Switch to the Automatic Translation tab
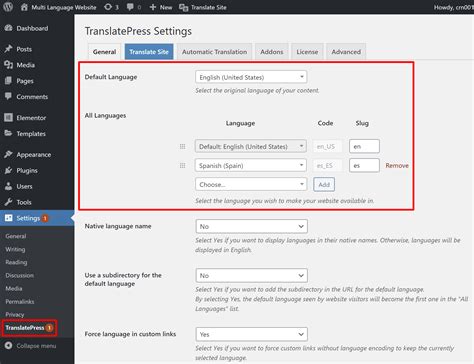474x364 pixels. click(214, 52)
